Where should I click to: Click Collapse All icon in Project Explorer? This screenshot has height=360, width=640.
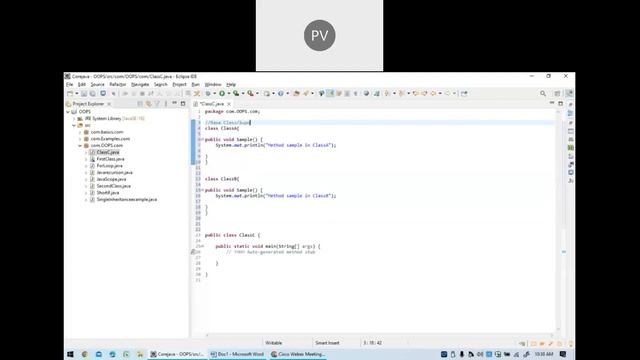pyautogui.click(x=140, y=104)
